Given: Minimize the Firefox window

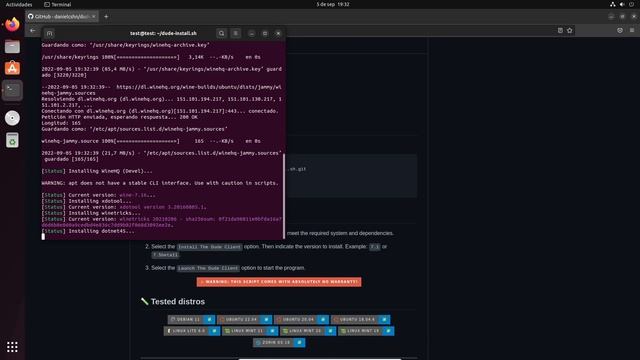Looking at the screenshot, I should (x=611, y=16).
